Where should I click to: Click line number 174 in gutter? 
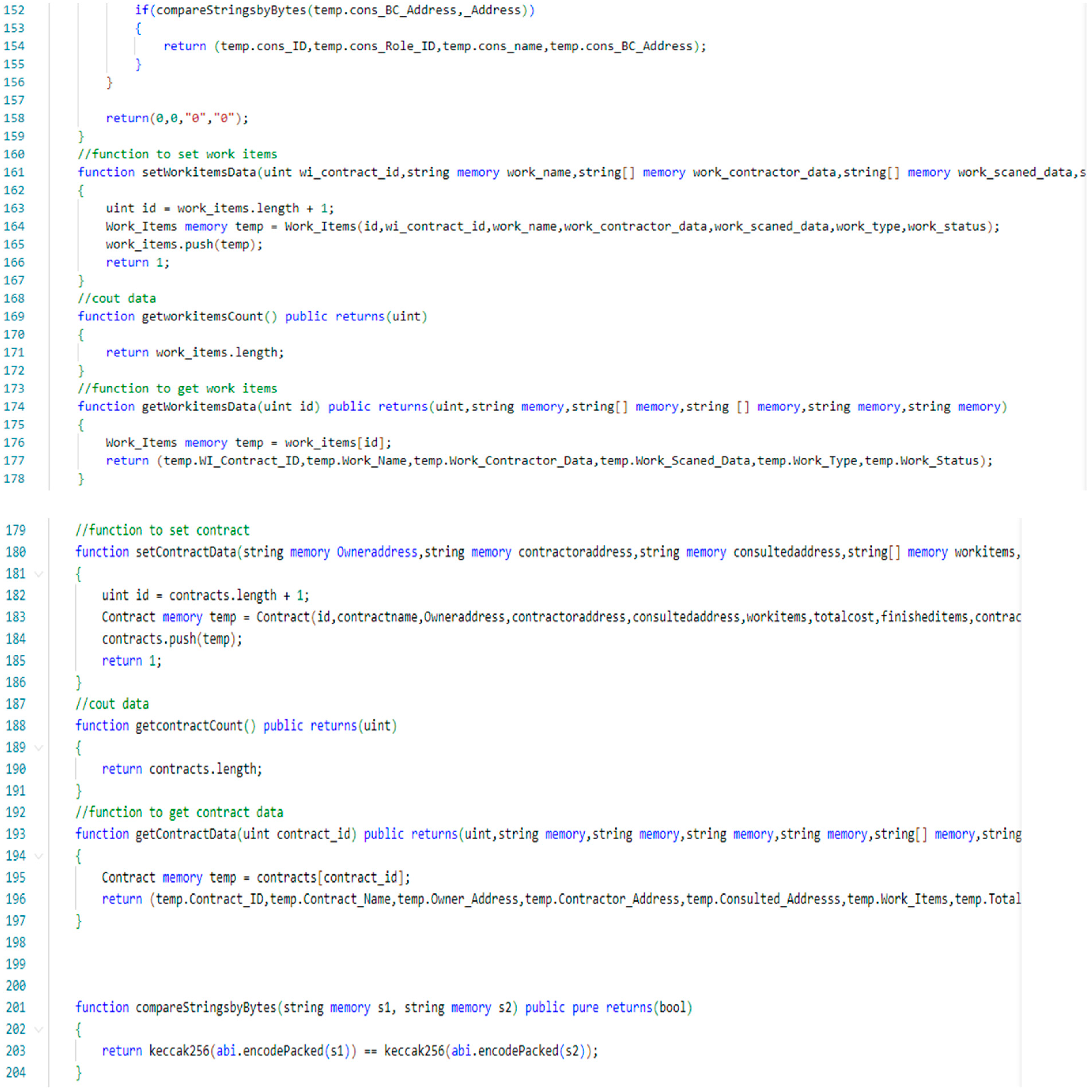(14, 406)
